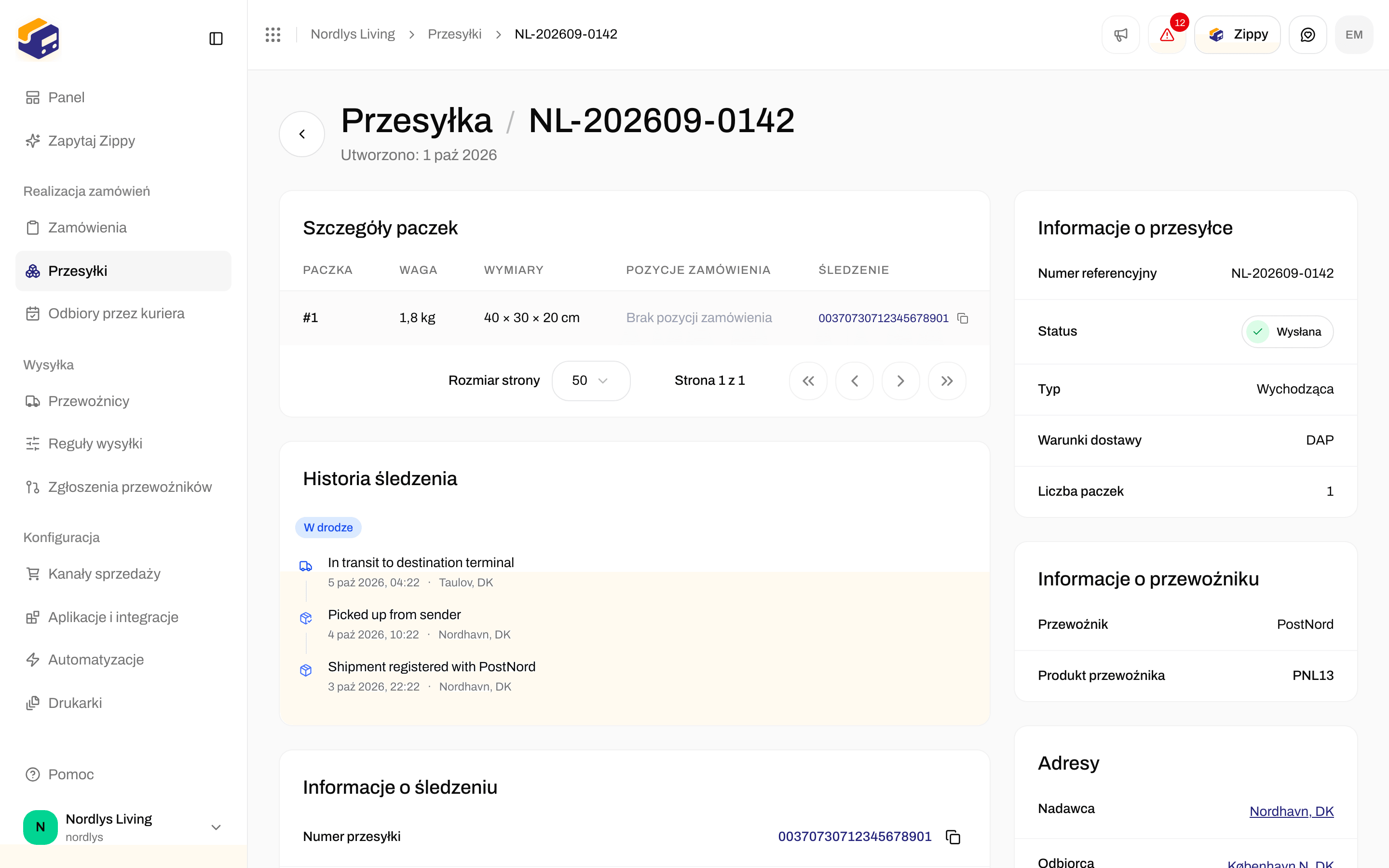Viewport: 1389px width, 868px height.
Task: Open tracking link in package row #1
Action: pos(884,318)
